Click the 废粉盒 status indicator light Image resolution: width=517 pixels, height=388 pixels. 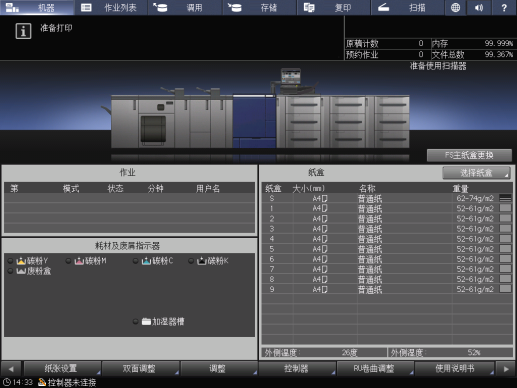10,271
